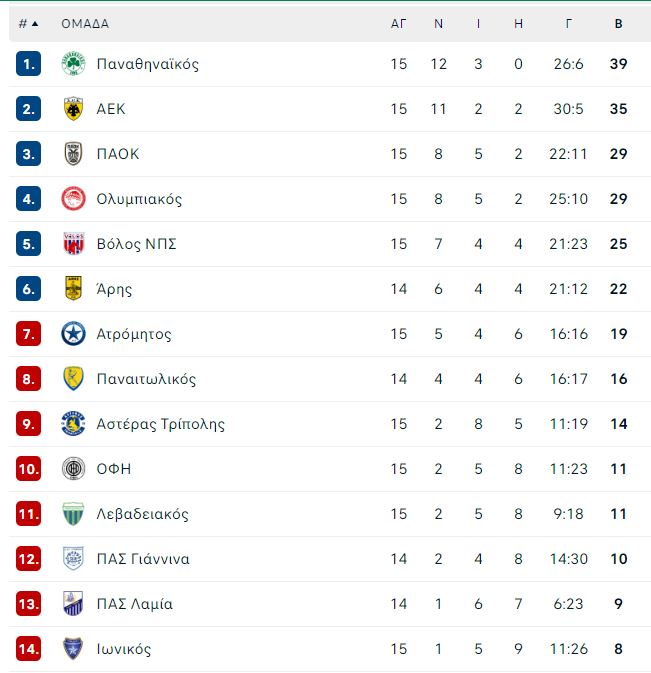Click the Ιωνικός blue shield crest
The height and width of the screenshot is (673, 651).
click(x=73, y=649)
